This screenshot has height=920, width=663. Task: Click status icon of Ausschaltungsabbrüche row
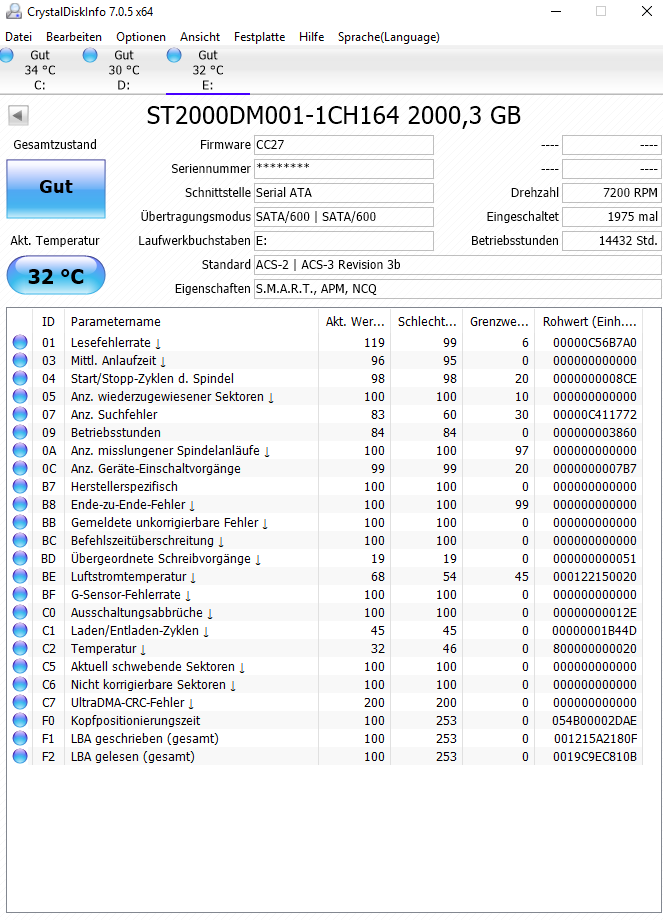20,612
